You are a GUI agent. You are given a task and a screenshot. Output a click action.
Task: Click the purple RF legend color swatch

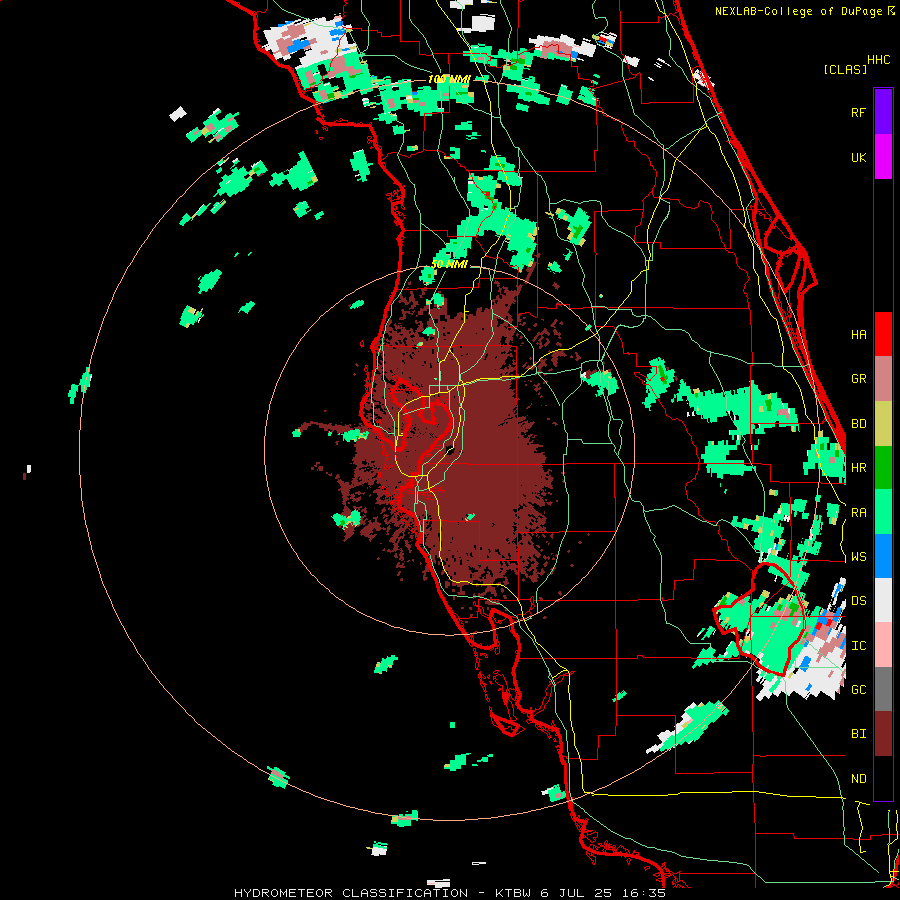pos(883,111)
